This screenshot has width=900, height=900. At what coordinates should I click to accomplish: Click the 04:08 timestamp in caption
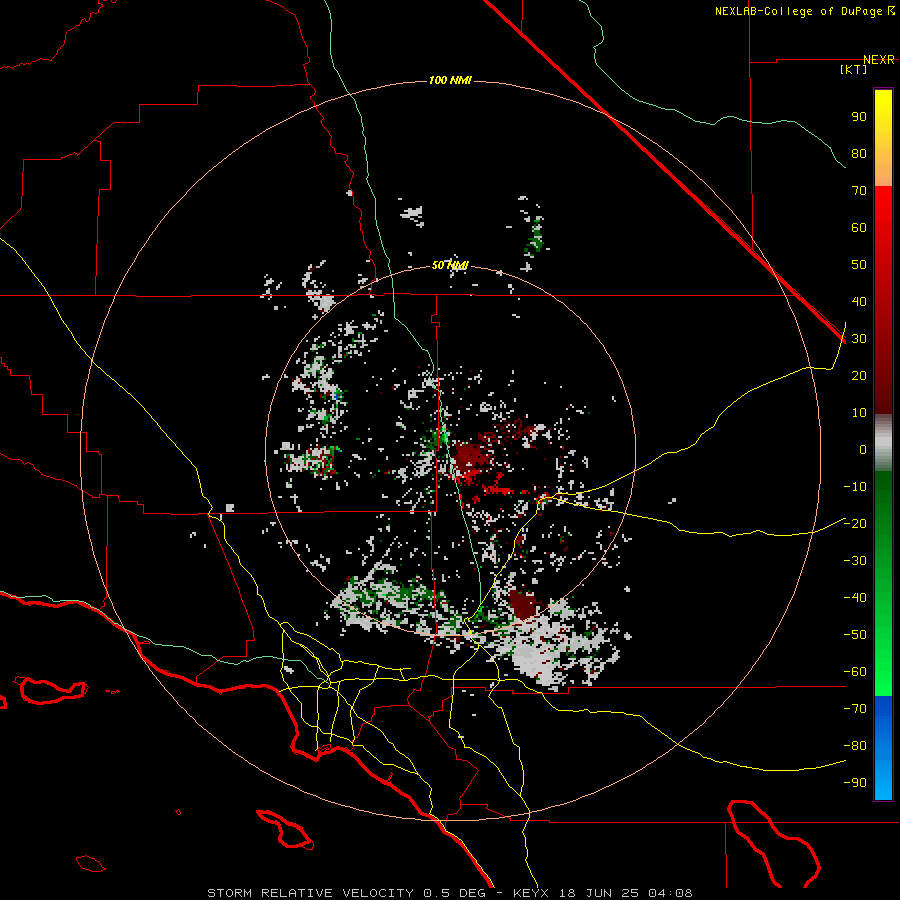click(670, 893)
